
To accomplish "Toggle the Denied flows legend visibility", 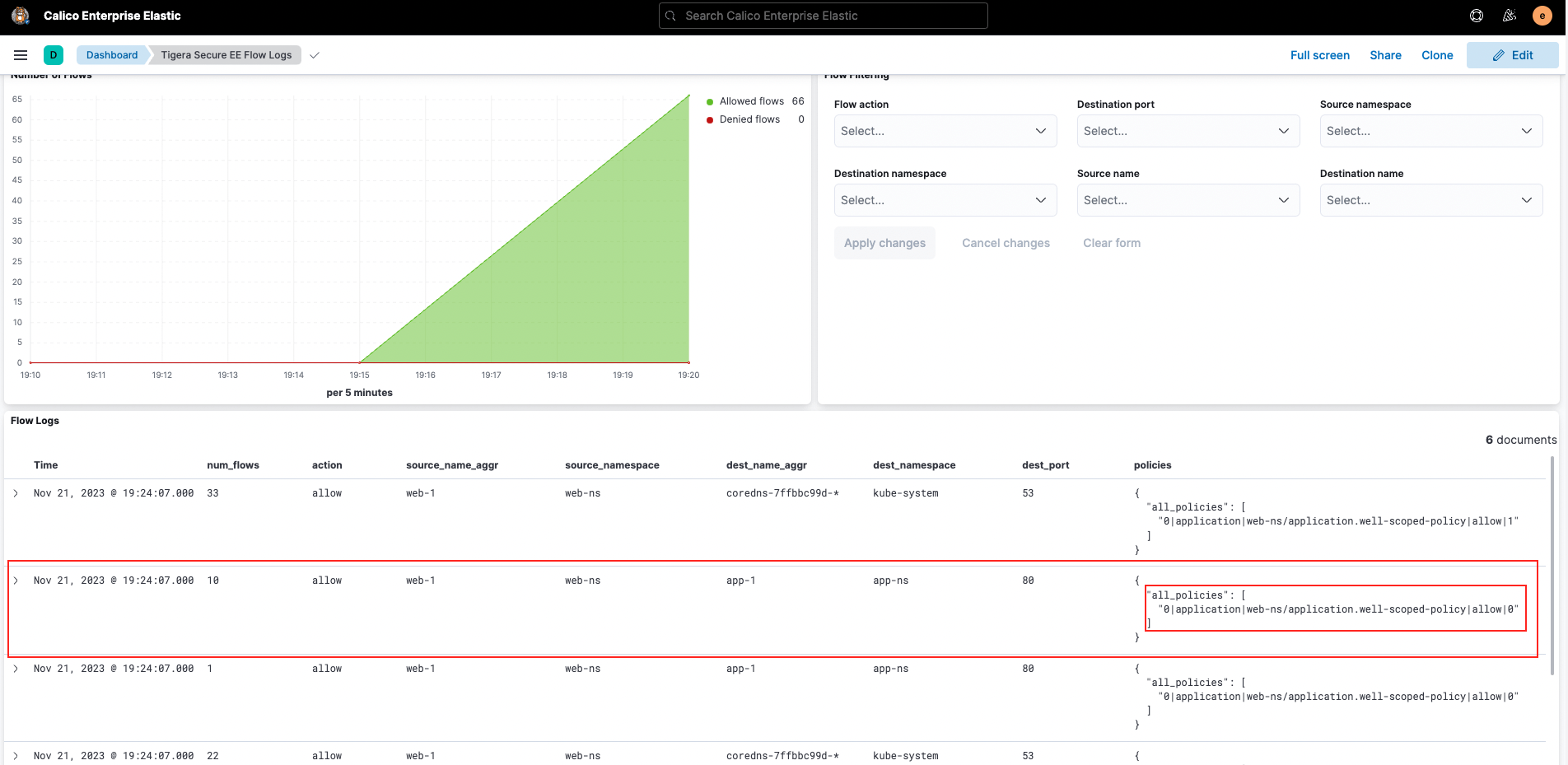I will [x=749, y=119].
